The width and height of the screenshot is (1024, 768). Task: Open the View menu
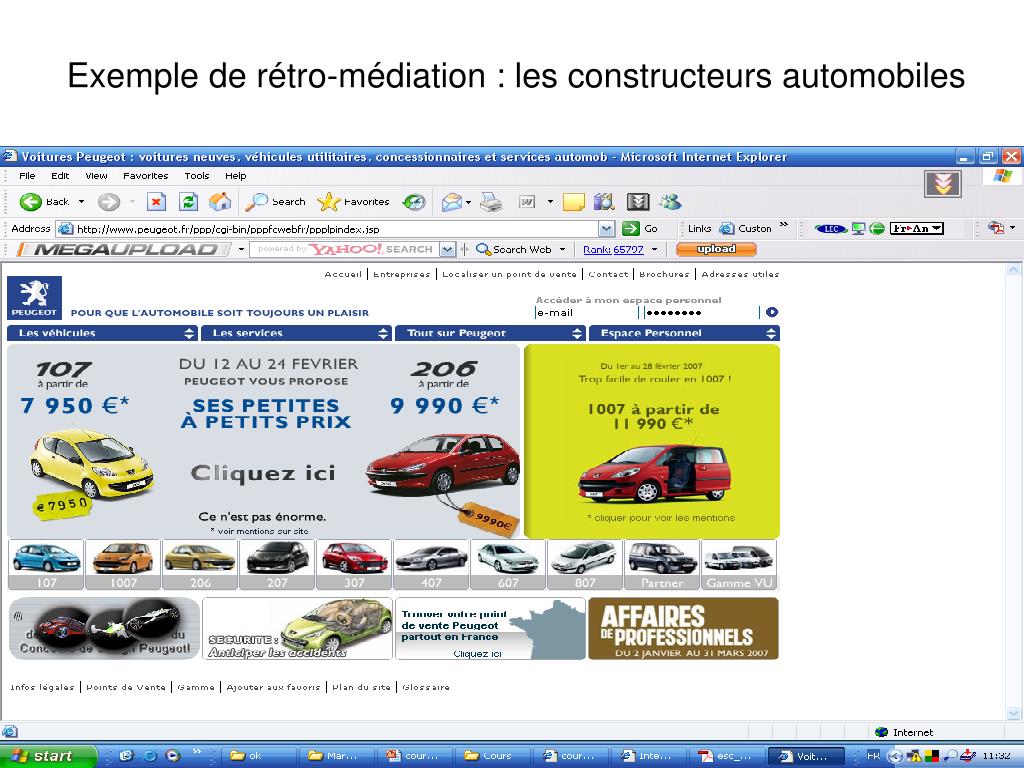coord(96,176)
